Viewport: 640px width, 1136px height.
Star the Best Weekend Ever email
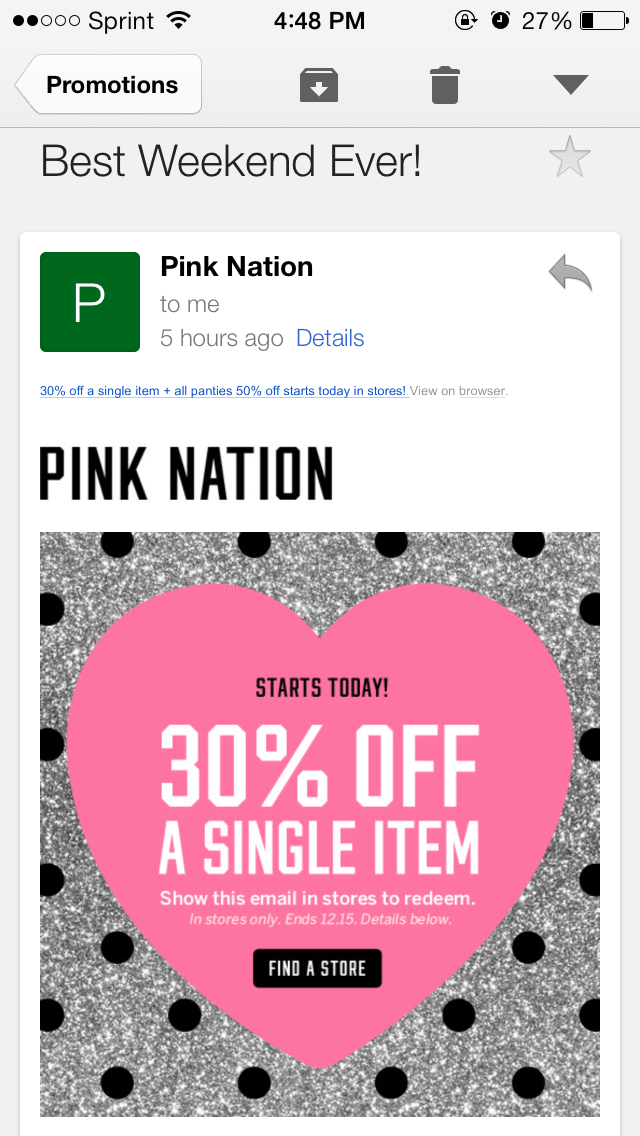point(570,159)
